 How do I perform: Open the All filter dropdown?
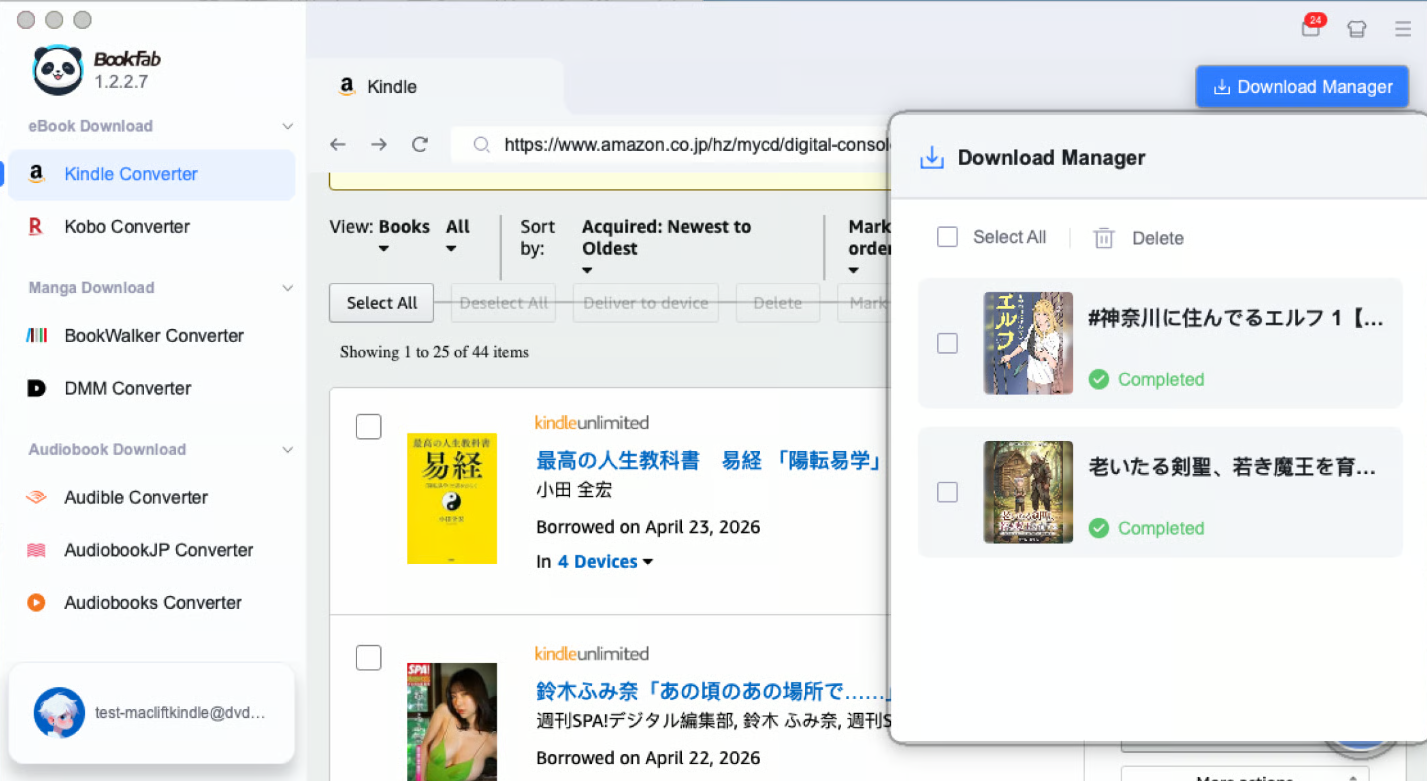(x=458, y=238)
